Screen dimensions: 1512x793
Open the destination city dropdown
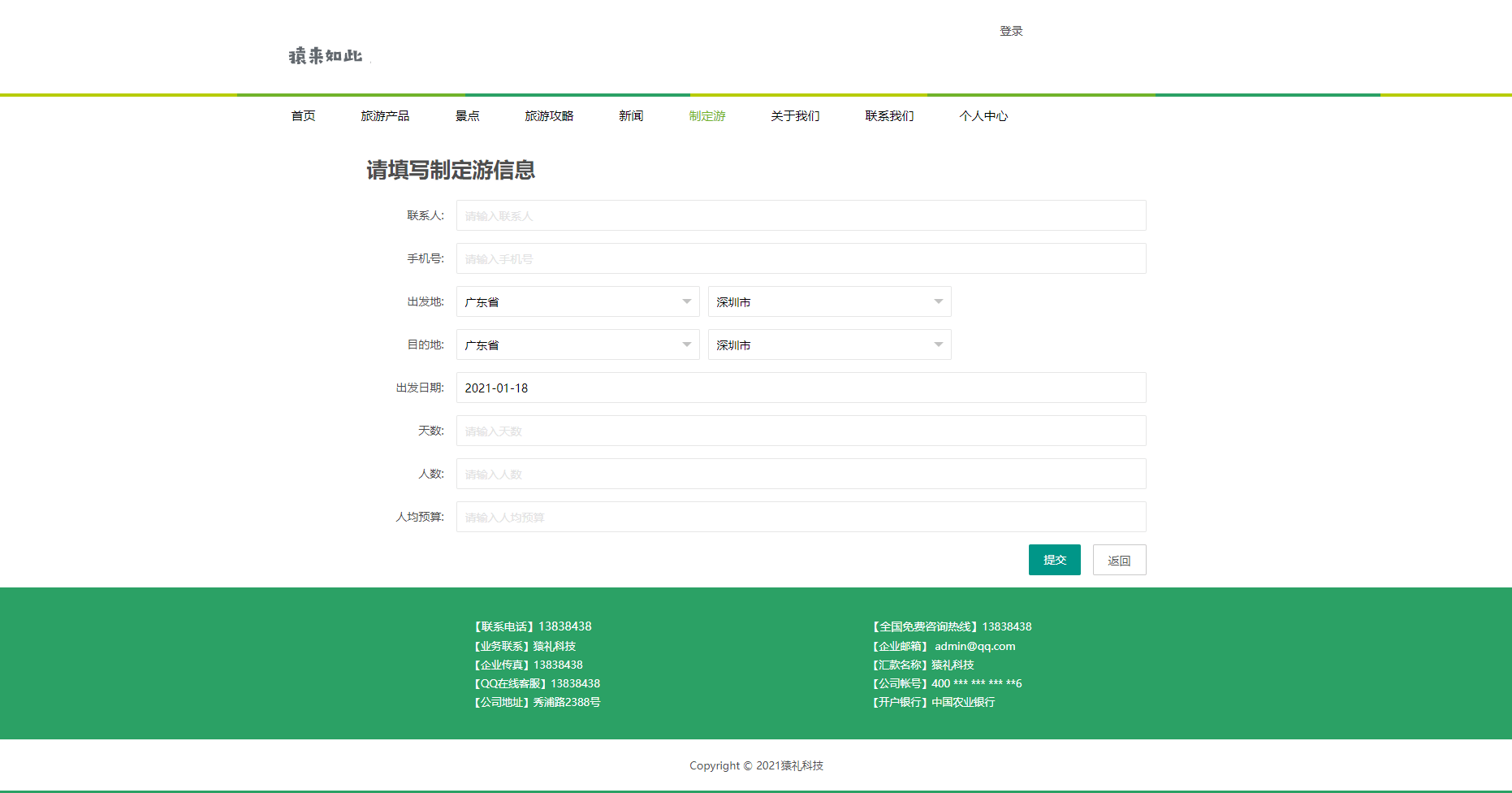point(828,344)
